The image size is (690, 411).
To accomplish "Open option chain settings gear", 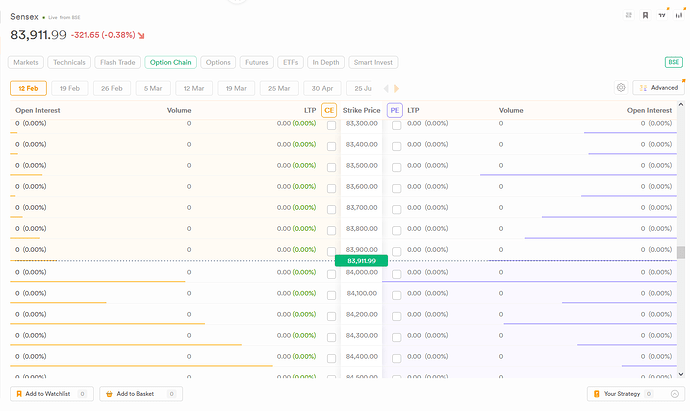I will point(621,88).
